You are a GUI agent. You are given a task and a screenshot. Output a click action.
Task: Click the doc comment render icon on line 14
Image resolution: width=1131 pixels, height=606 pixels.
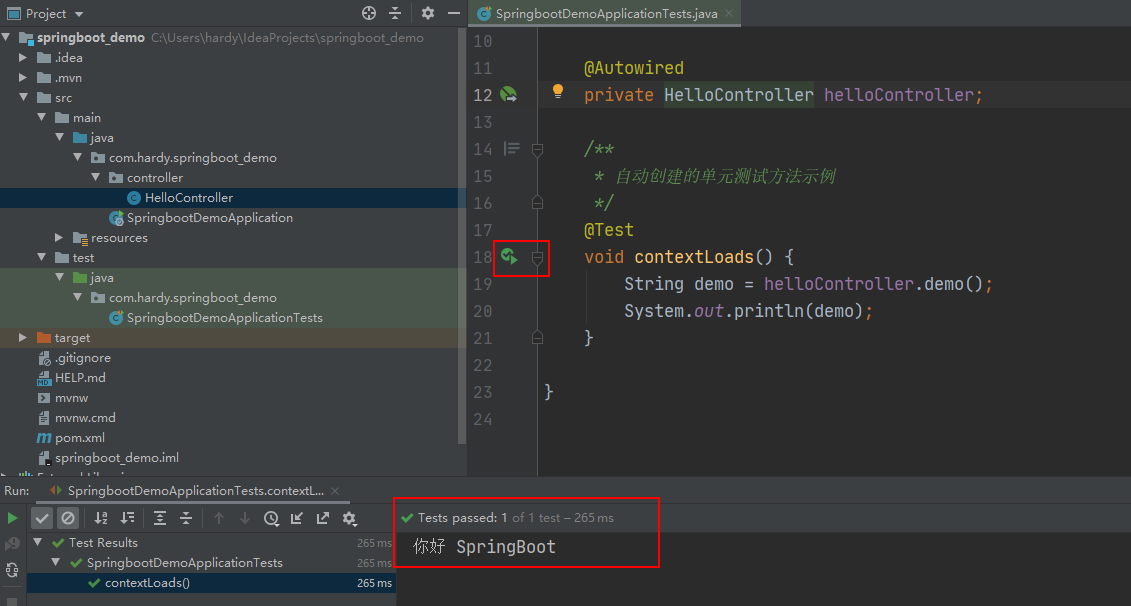point(511,149)
